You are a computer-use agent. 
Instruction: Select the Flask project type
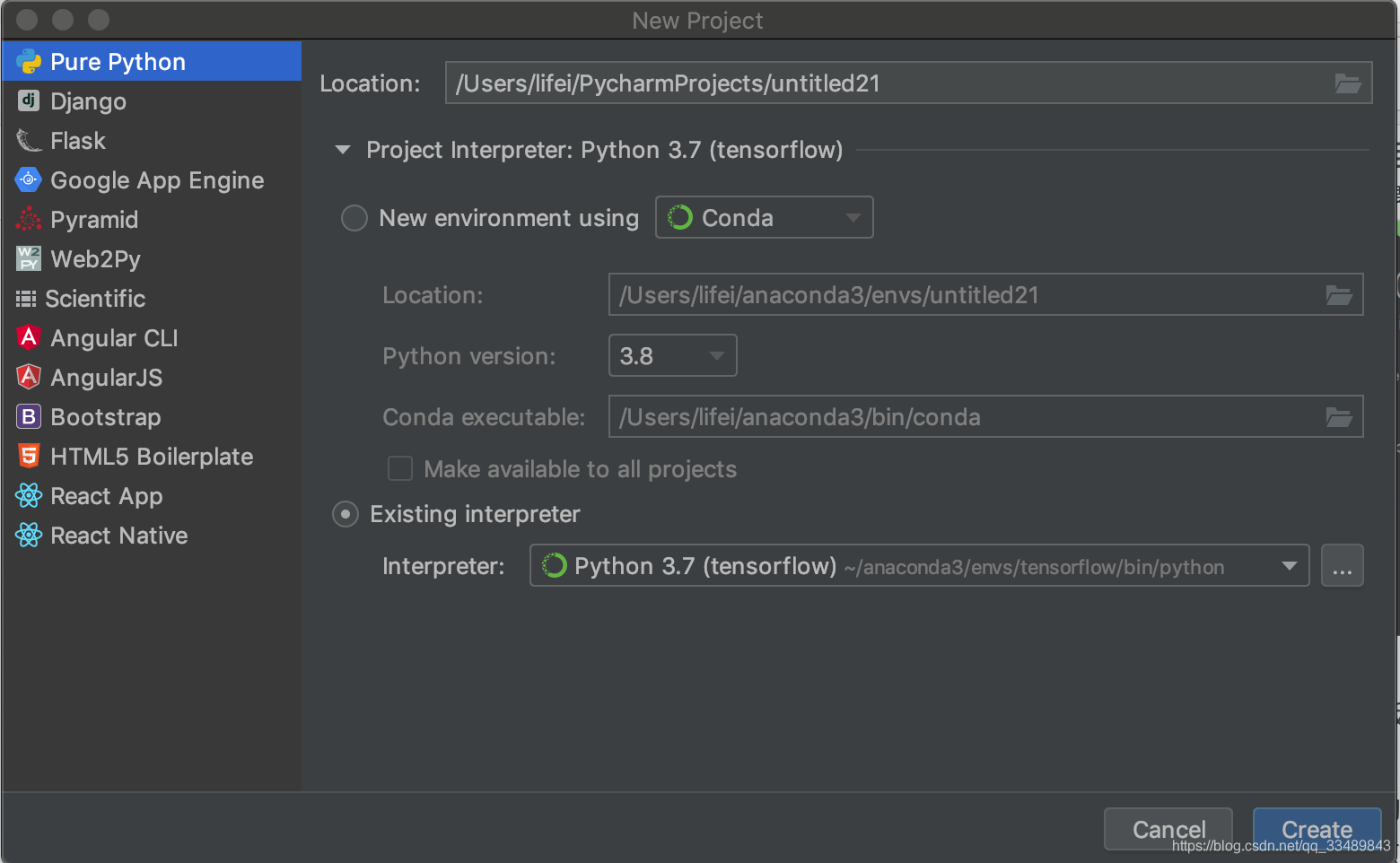point(151,140)
